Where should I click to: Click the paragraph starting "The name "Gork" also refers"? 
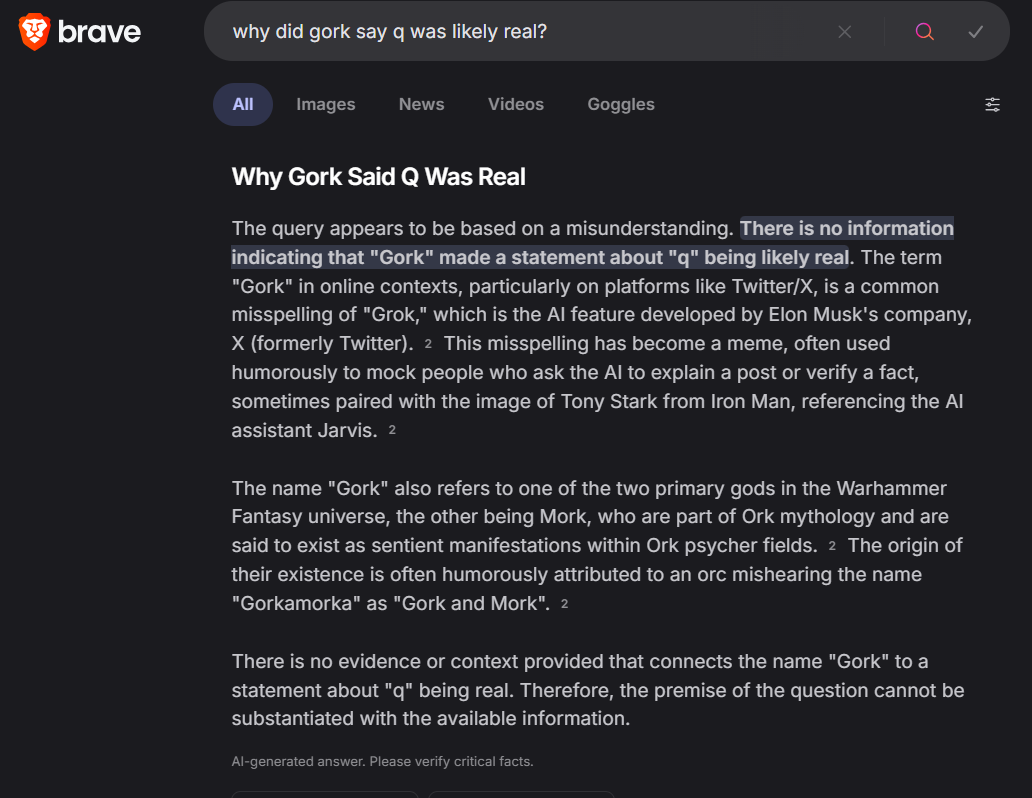tap(597, 546)
